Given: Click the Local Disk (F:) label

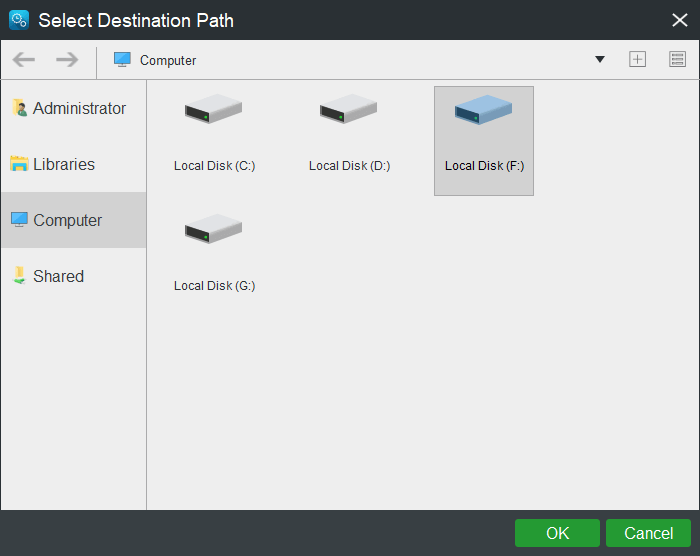Looking at the screenshot, I should [484, 166].
